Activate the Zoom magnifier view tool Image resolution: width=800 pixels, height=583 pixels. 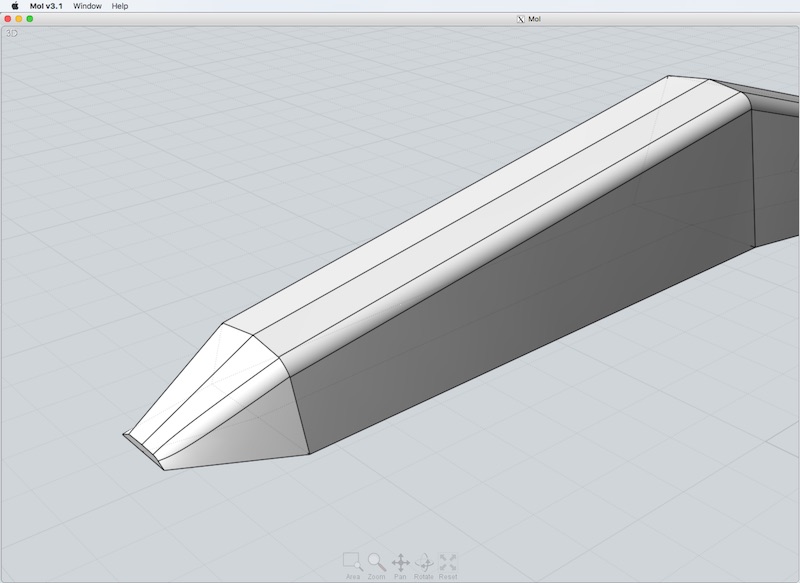click(x=377, y=566)
